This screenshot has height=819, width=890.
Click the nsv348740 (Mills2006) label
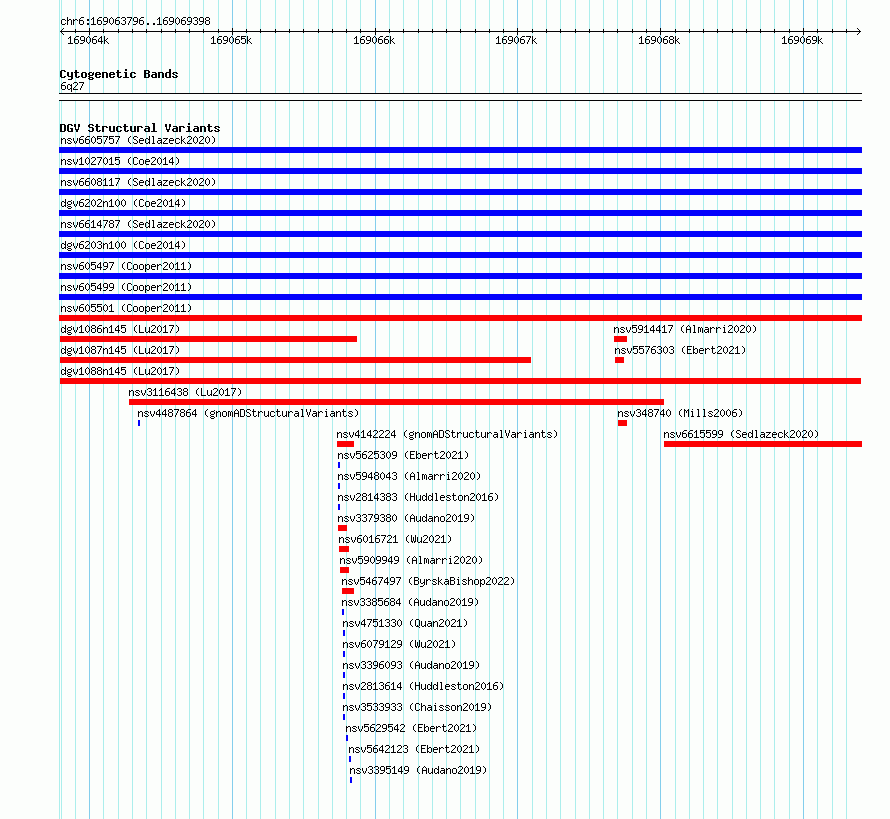point(680,413)
